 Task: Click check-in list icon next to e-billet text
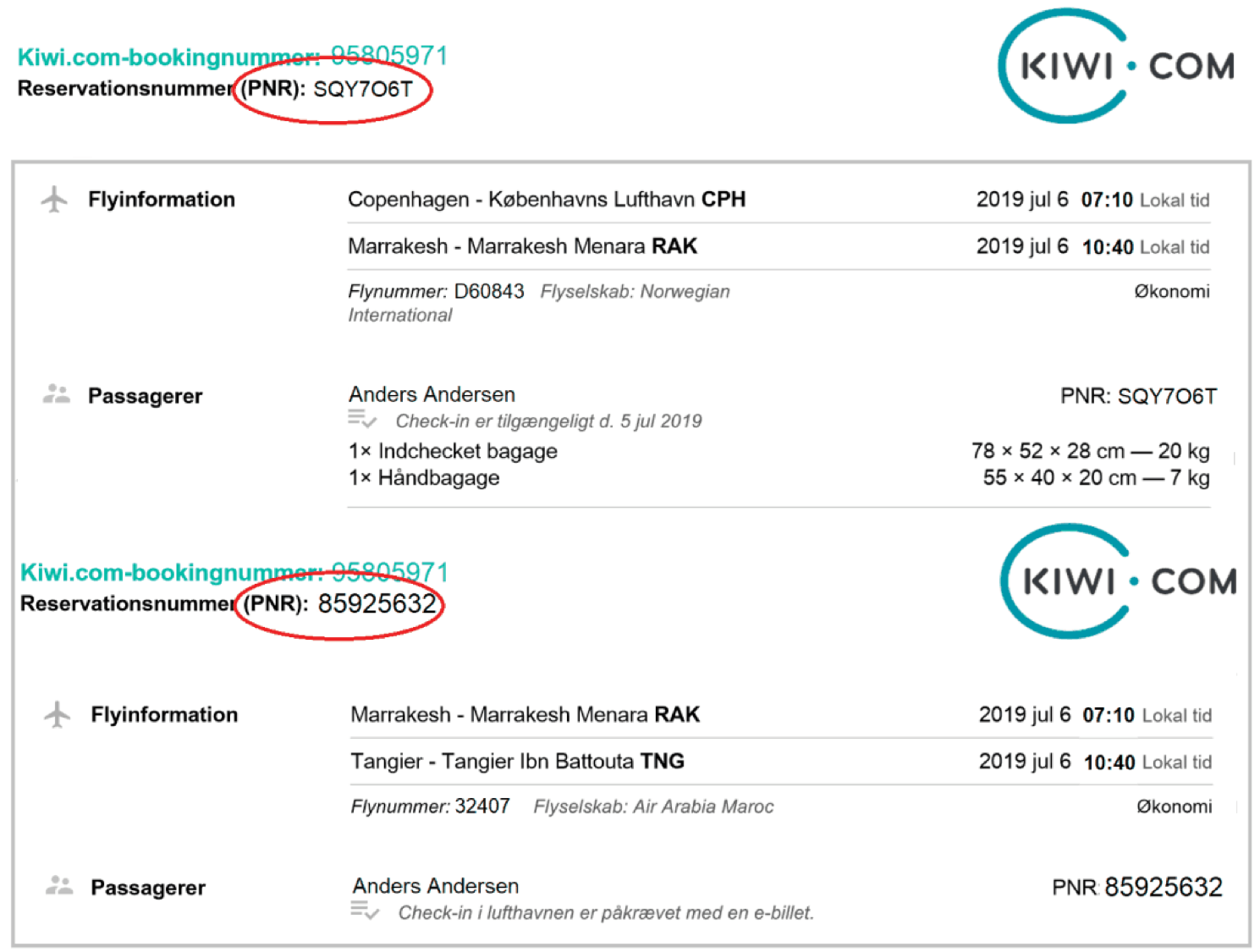[x=365, y=911]
